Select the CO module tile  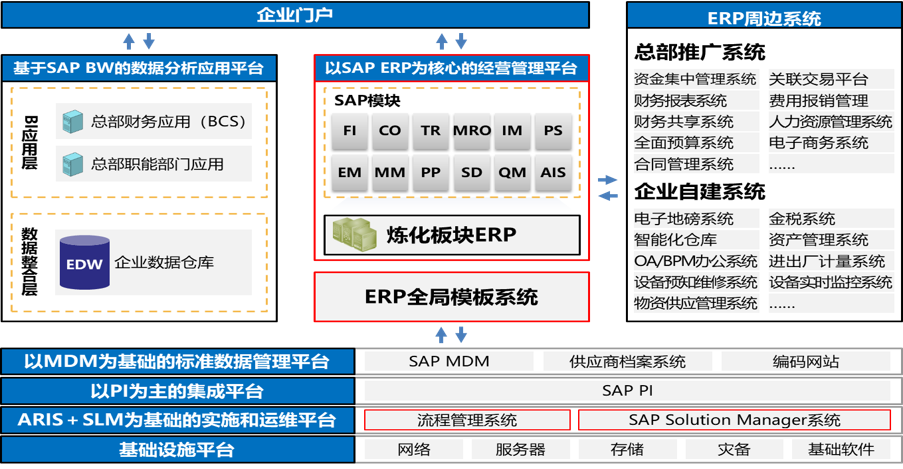[390, 130]
